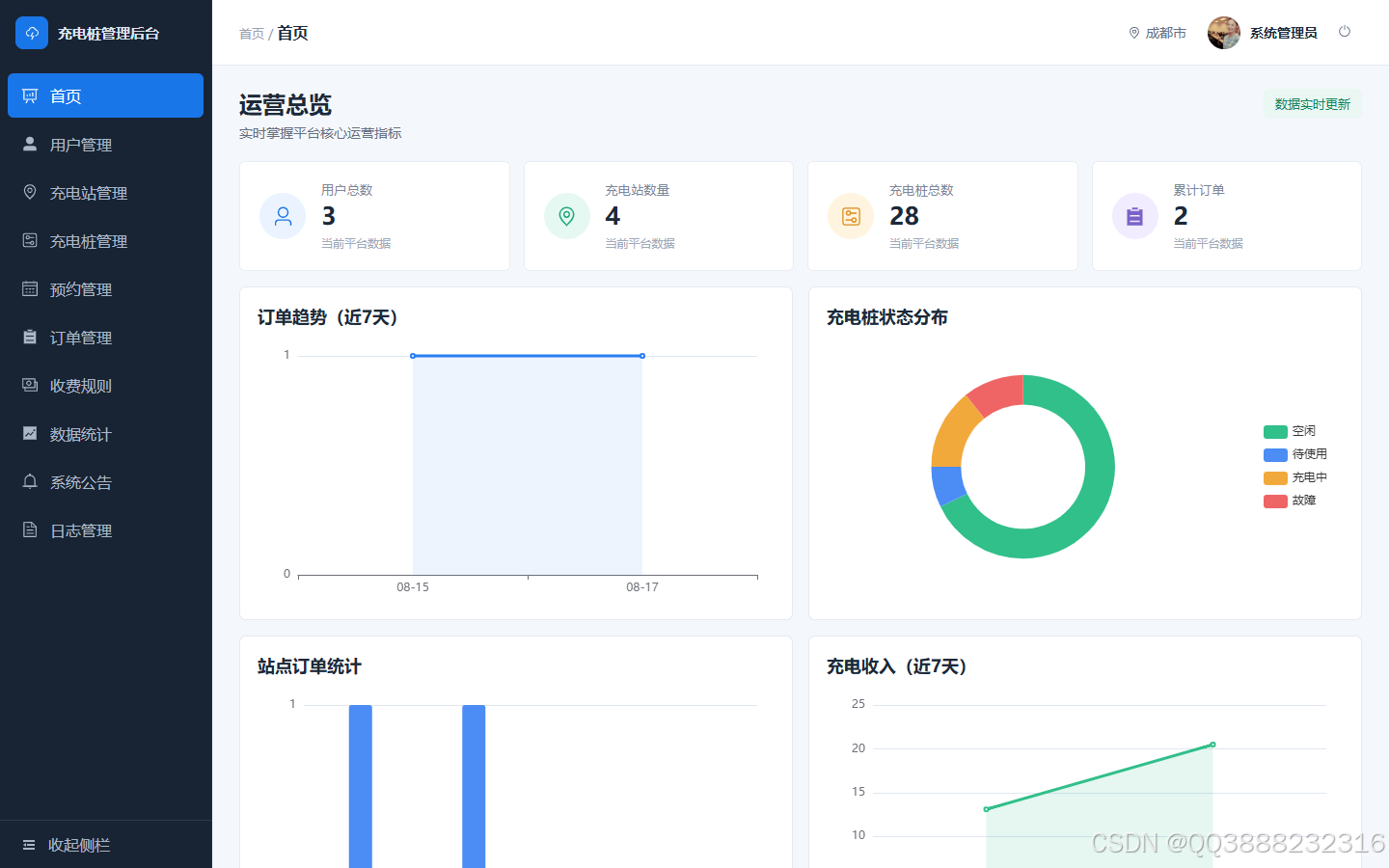Image resolution: width=1389 pixels, height=868 pixels.
Task: Open 订单管理 page
Action: pyautogui.click(x=105, y=337)
